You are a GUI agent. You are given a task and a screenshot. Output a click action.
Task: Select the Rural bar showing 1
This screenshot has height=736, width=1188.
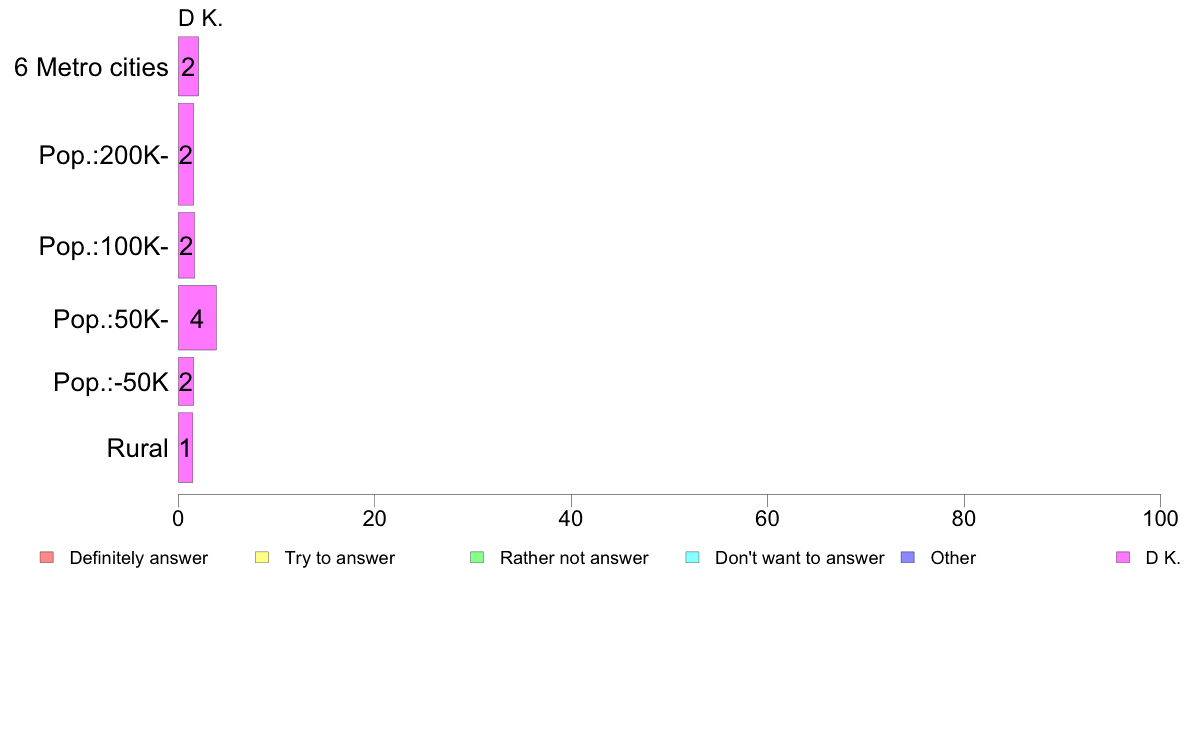pyautogui.click(x=185, y=448)
